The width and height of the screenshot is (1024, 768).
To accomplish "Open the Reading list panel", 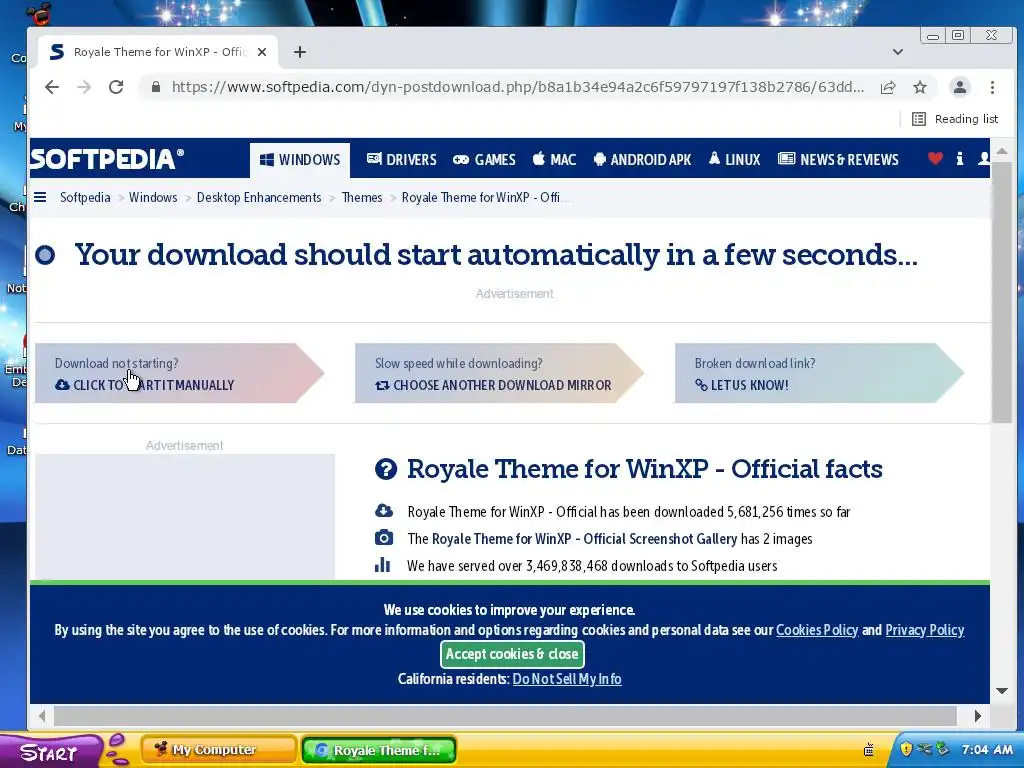I will click(x=955, y=119).
